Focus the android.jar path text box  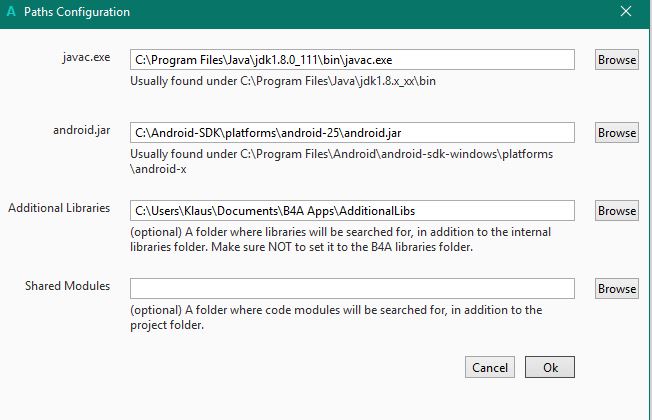coord(352,132)
